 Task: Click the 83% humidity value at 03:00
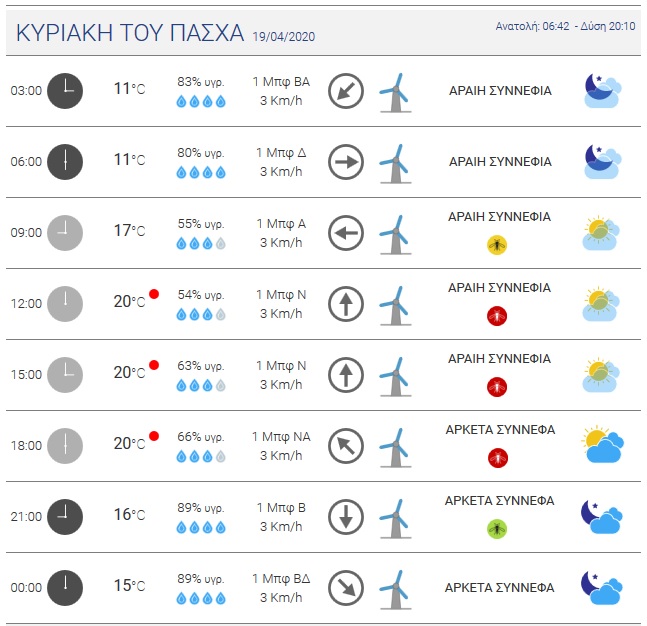201,81
